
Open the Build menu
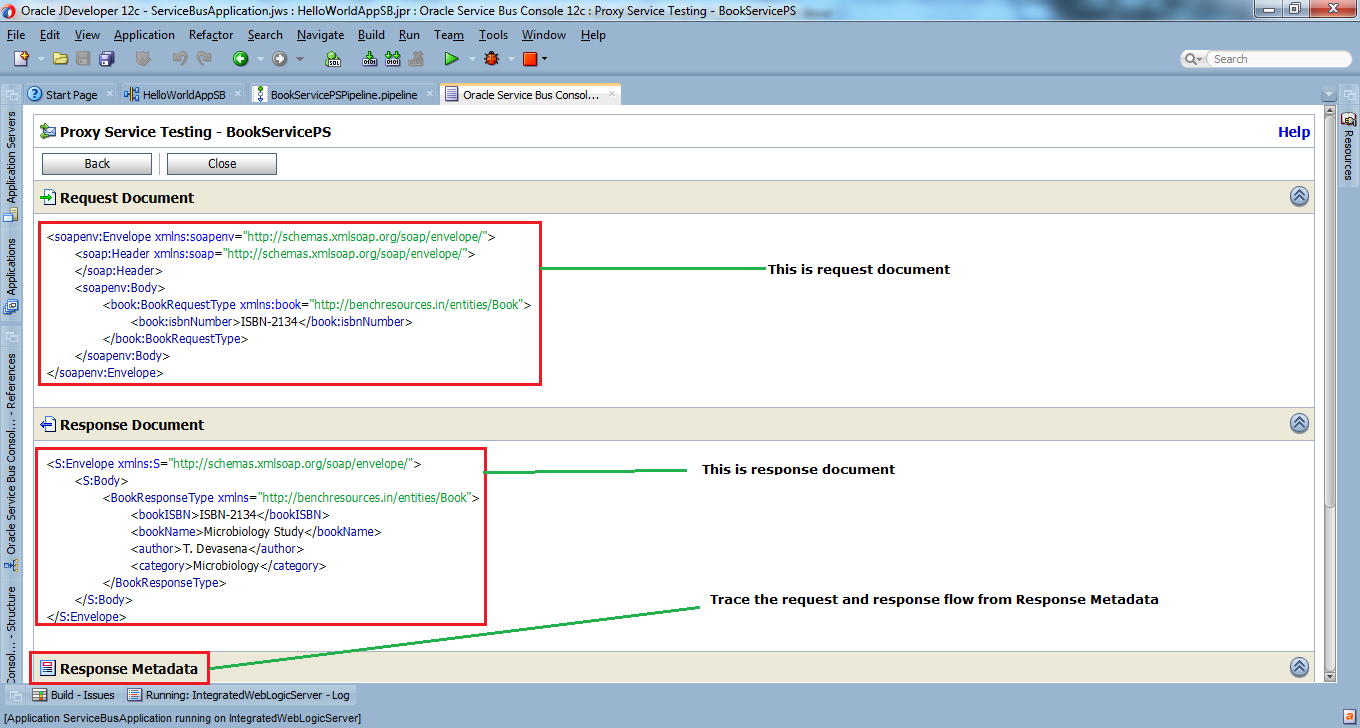click(x=371, y=35)
